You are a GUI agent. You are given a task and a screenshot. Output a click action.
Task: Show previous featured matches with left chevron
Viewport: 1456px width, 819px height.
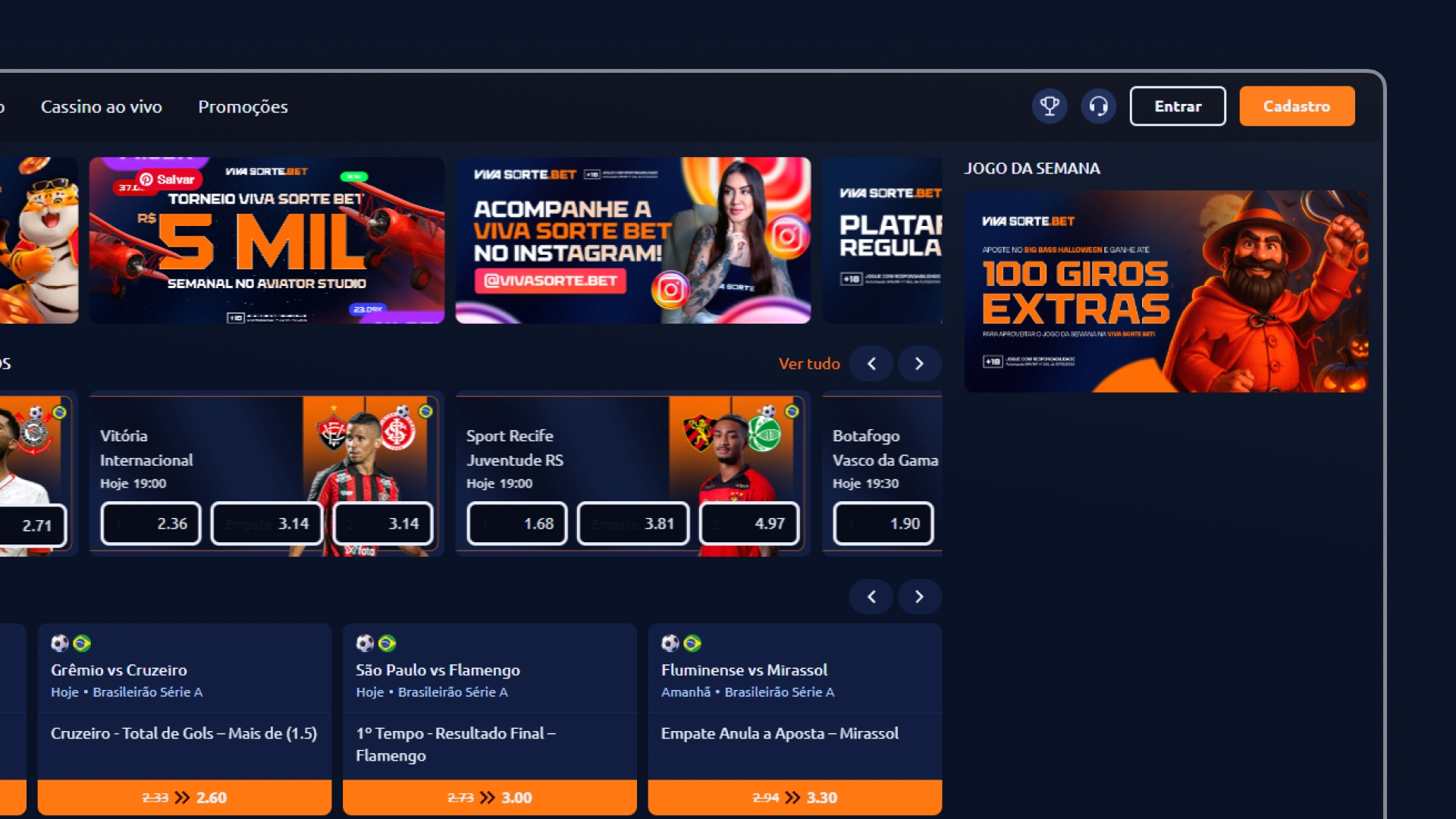pos(871,364)
